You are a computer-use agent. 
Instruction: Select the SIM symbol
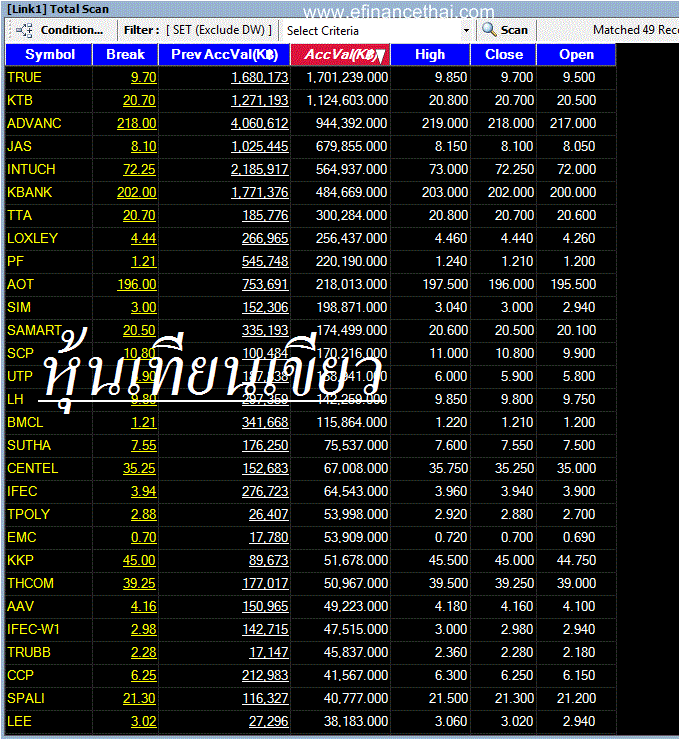point(19,307)
